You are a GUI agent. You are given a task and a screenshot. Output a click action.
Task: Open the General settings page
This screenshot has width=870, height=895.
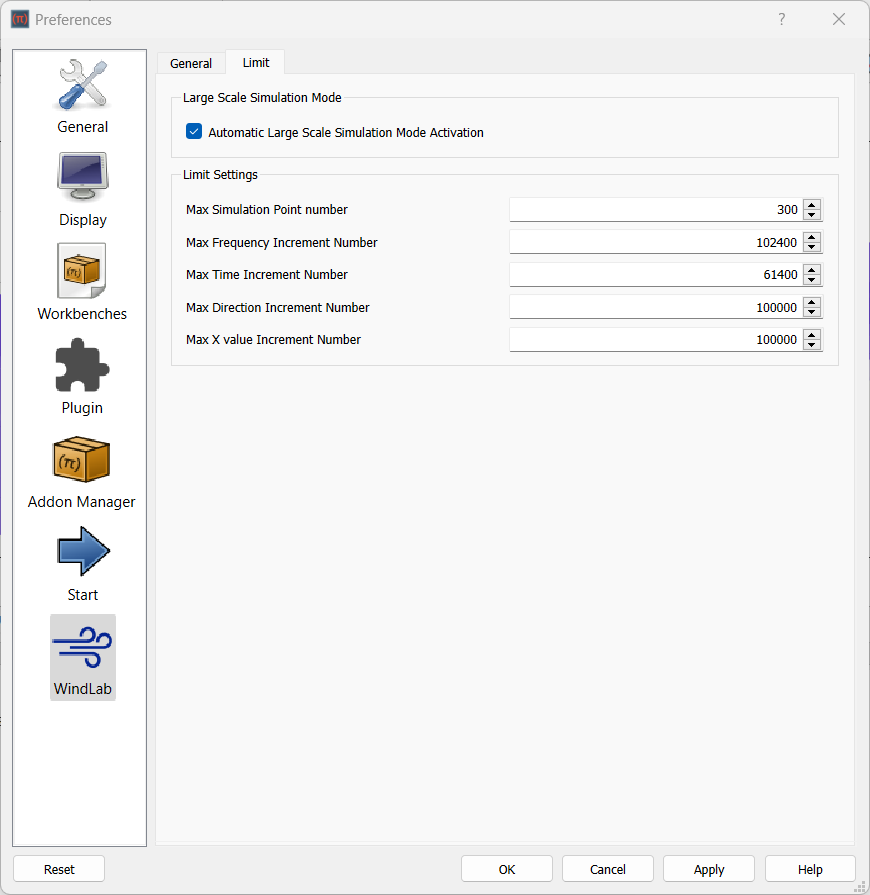(x=82, y=95)
